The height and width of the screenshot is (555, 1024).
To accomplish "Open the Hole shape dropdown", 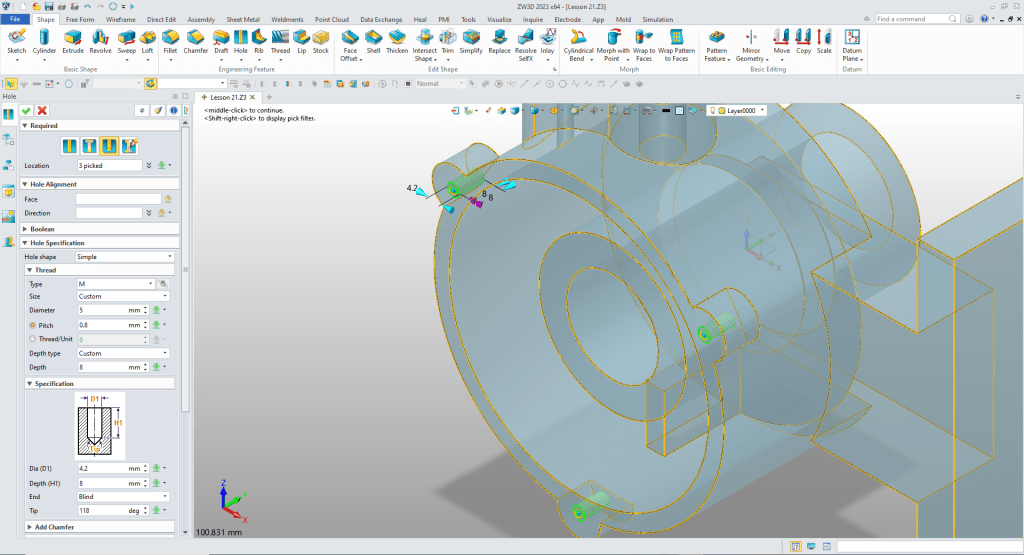I will (x=125, y=257).
